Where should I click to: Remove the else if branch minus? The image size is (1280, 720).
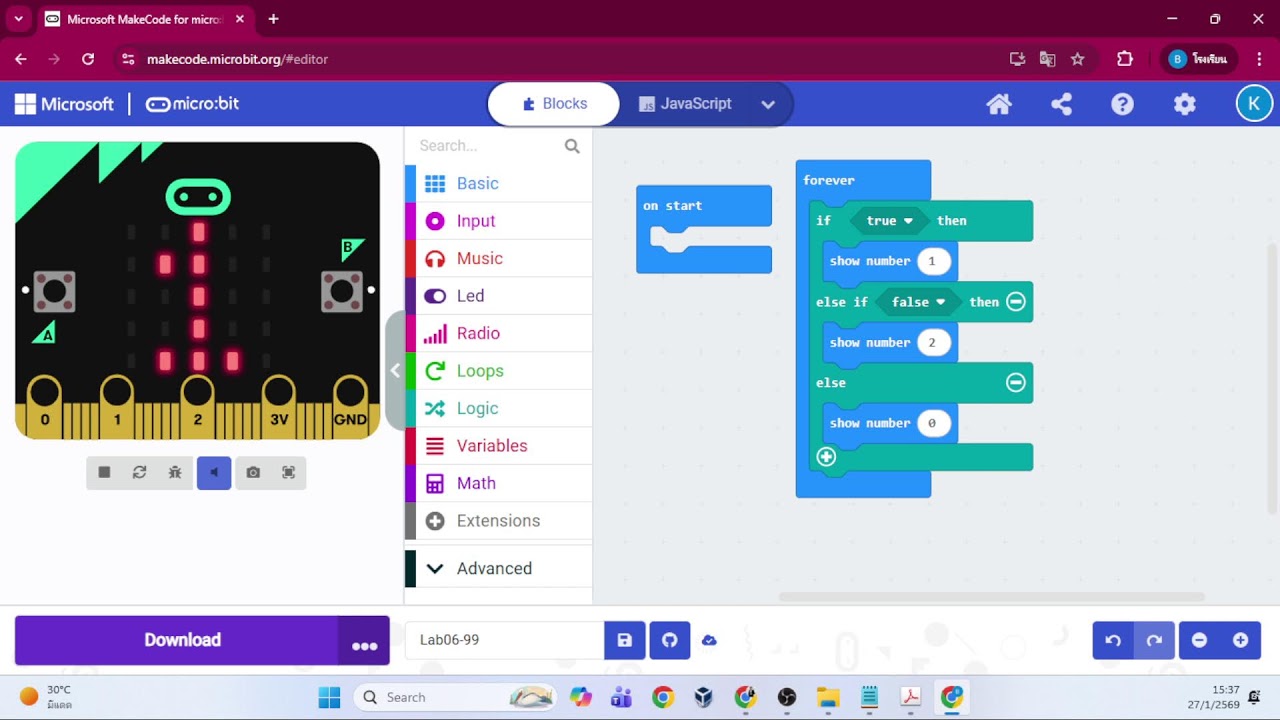coord(1016,301)
